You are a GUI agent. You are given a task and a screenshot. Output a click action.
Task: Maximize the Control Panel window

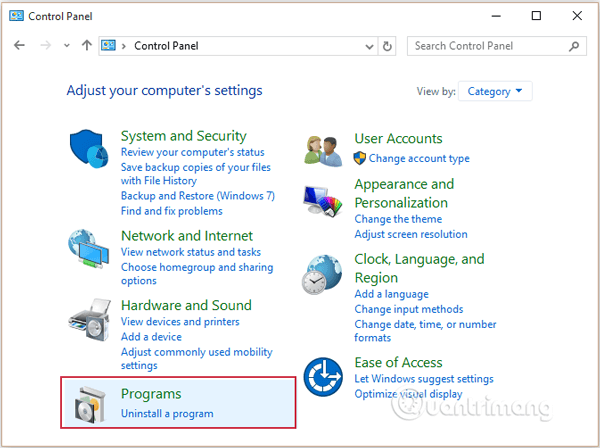536,16
